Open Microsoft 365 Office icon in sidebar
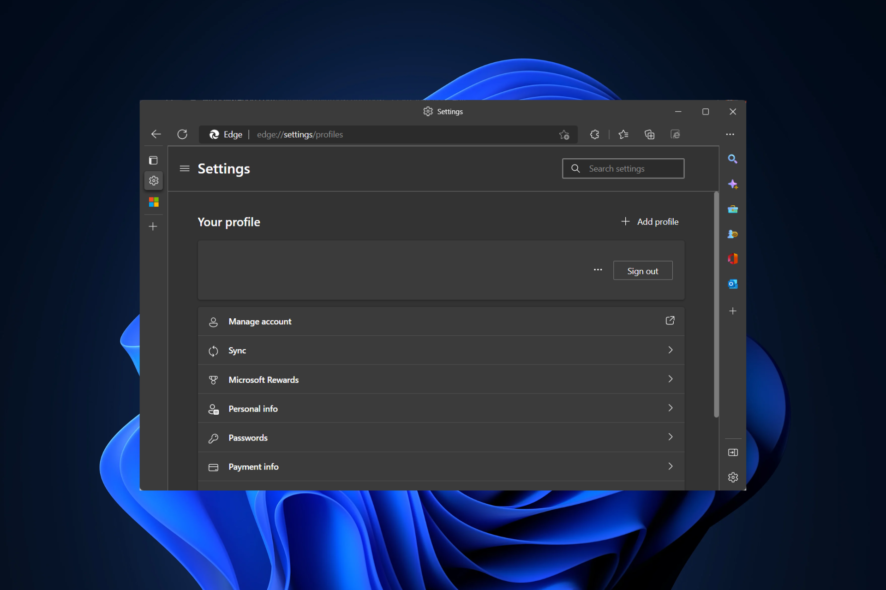886x590 pixels. click(733, 259)
